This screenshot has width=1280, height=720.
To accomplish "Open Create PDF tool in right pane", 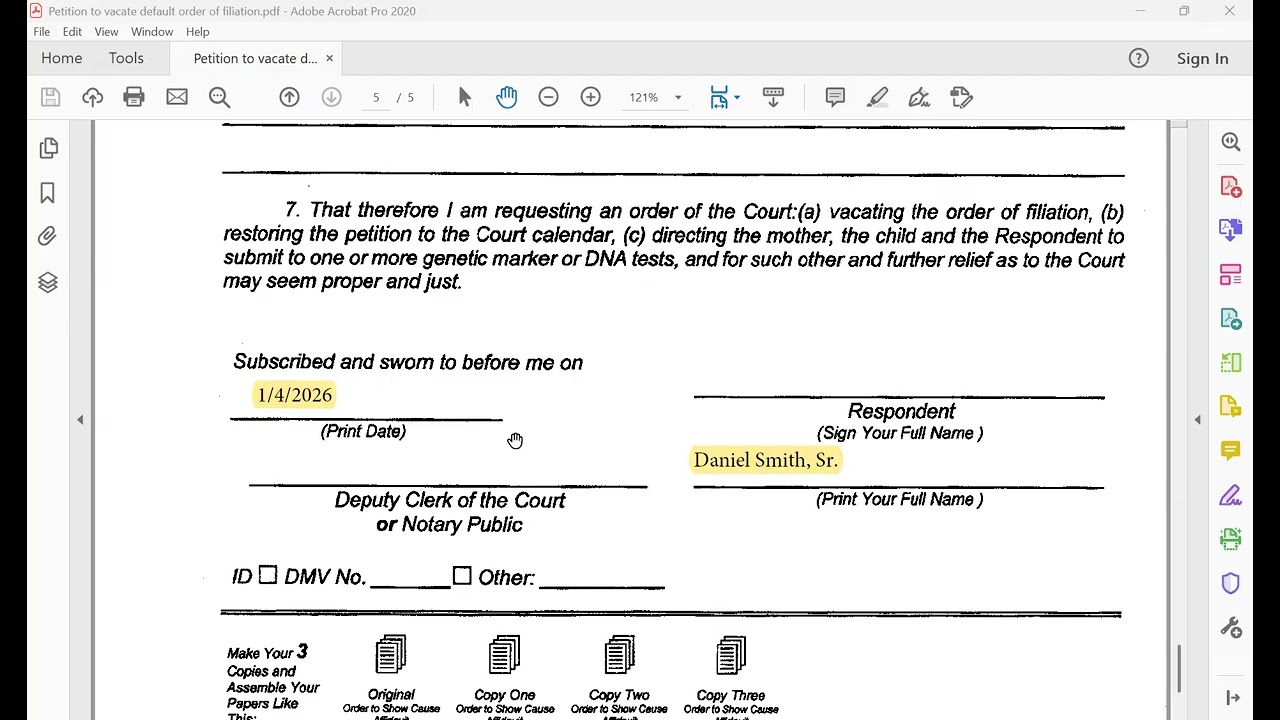I will [1231, 186].
